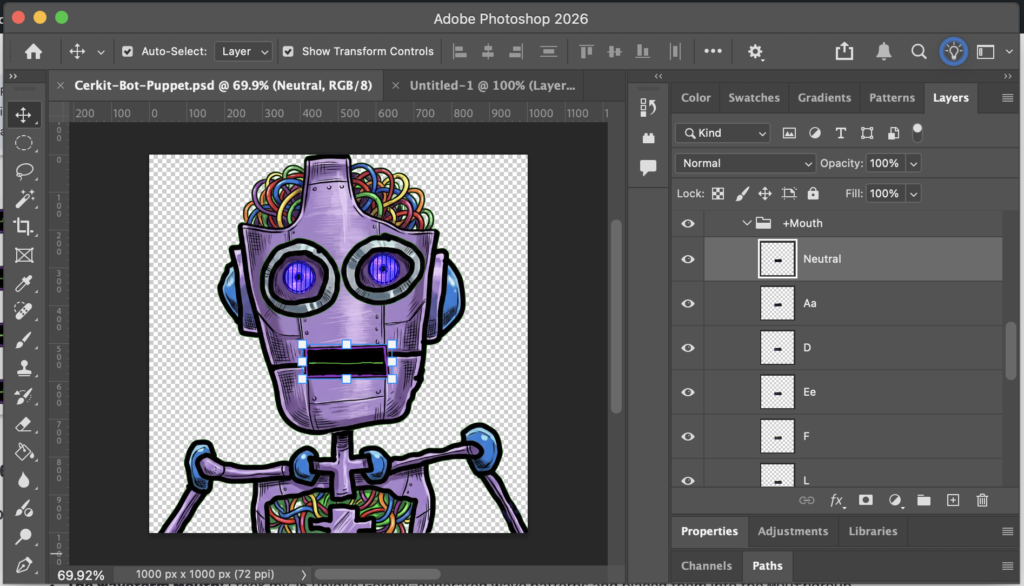Select the Eyedropper tool

pyautogui.click(x=25, y=283)
